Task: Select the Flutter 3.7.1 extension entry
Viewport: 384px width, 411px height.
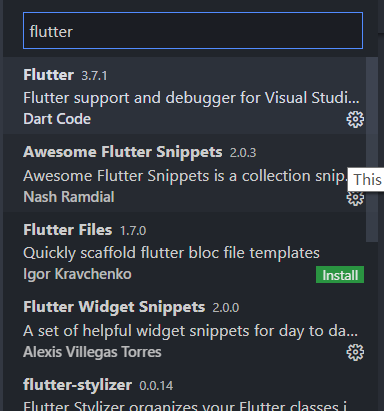Action: click(x=184, y=96)
